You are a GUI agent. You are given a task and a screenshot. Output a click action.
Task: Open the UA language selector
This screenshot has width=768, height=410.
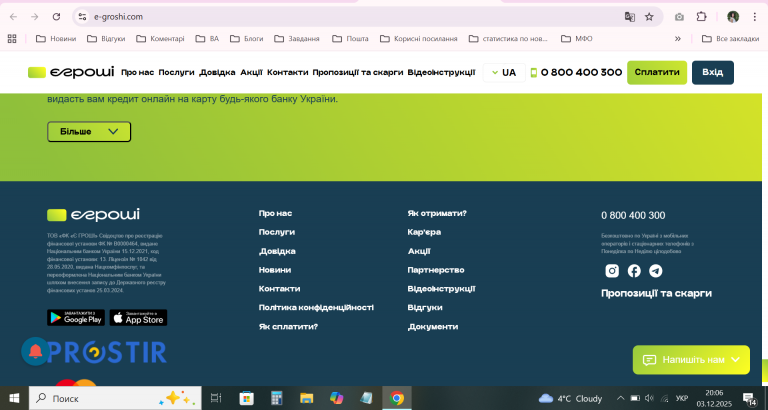tap(504, 72)
